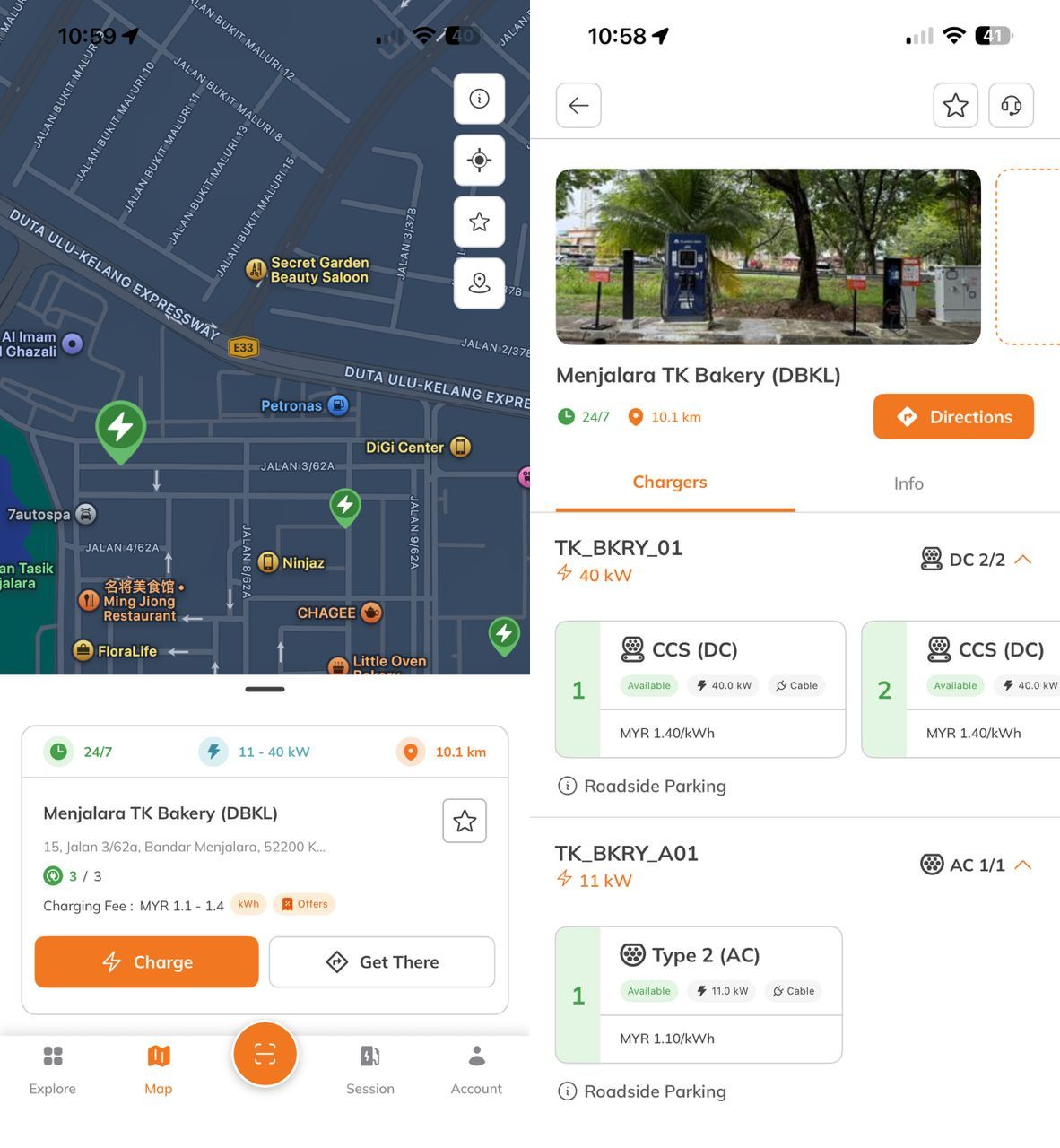
Task: Tap the QR scan button
Action: 265,1054
